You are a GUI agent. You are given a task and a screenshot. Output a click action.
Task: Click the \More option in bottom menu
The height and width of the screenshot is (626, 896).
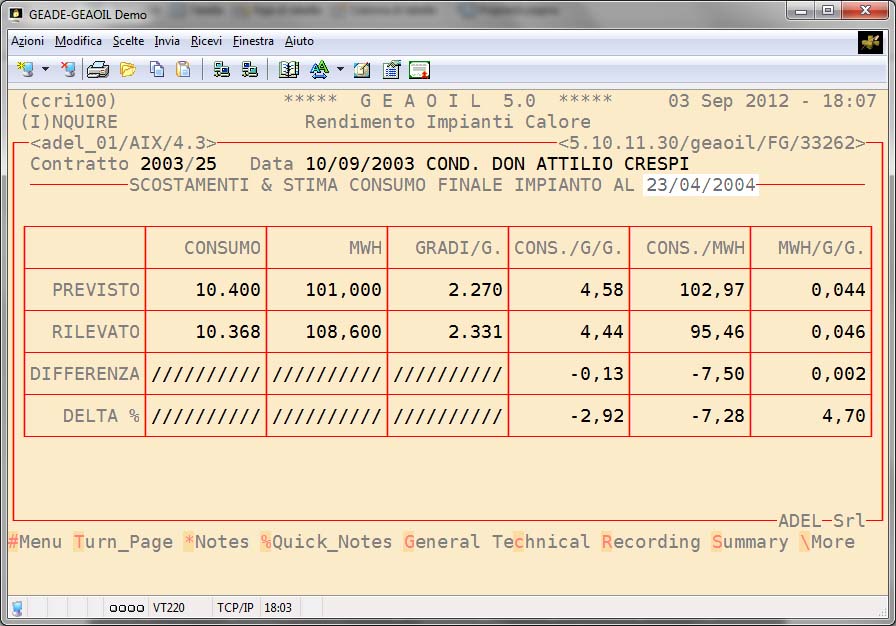[826, 542]
